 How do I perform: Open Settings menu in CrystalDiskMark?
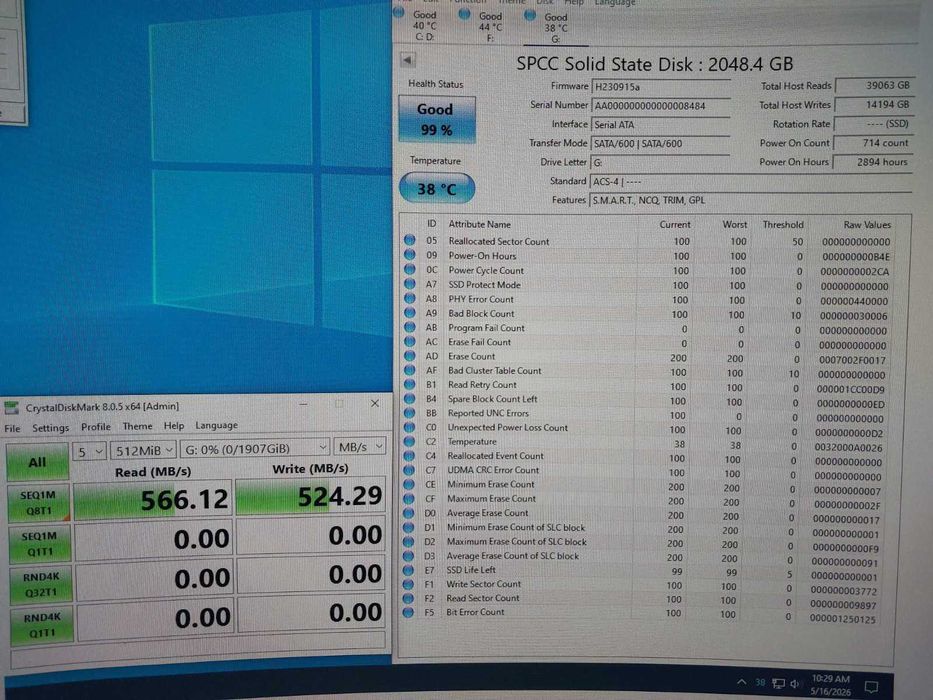coord(51,427)
